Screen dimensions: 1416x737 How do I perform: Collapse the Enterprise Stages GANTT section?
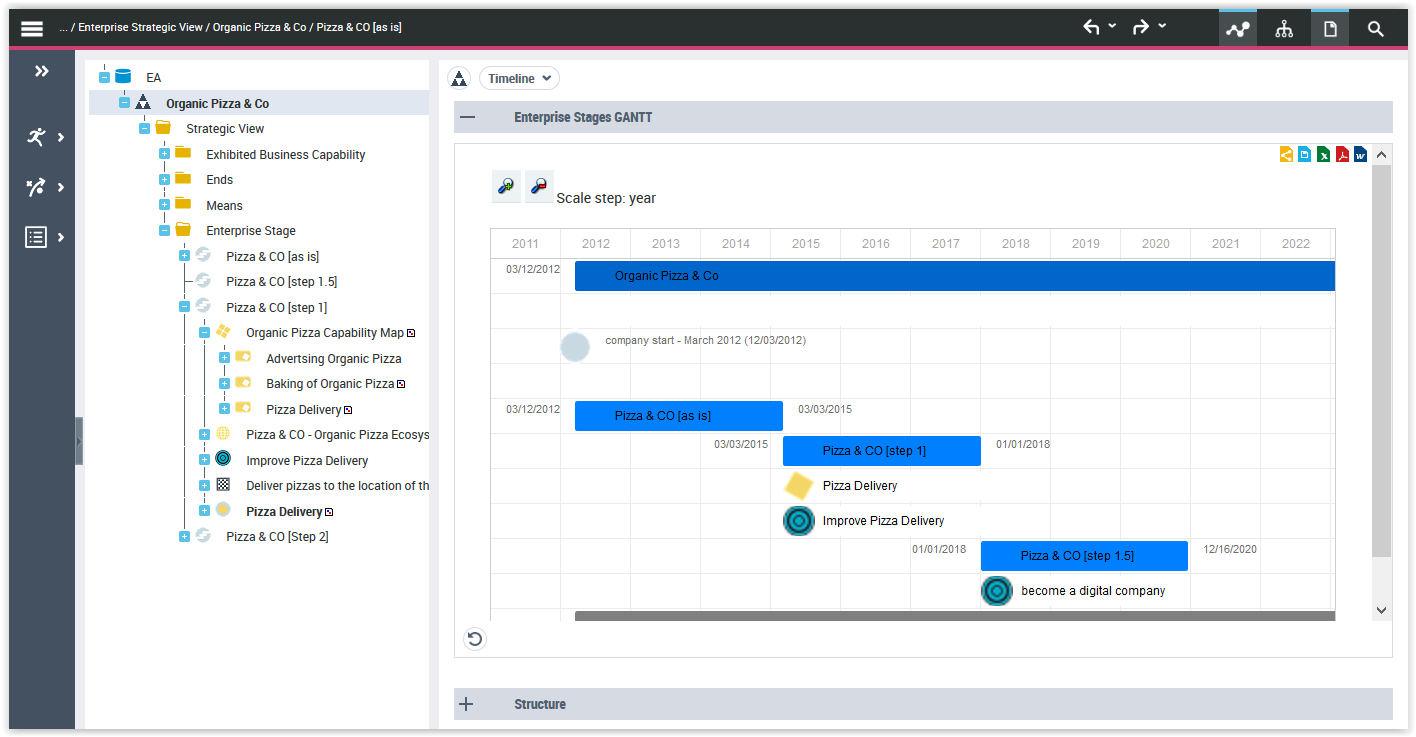pos(467,117)
